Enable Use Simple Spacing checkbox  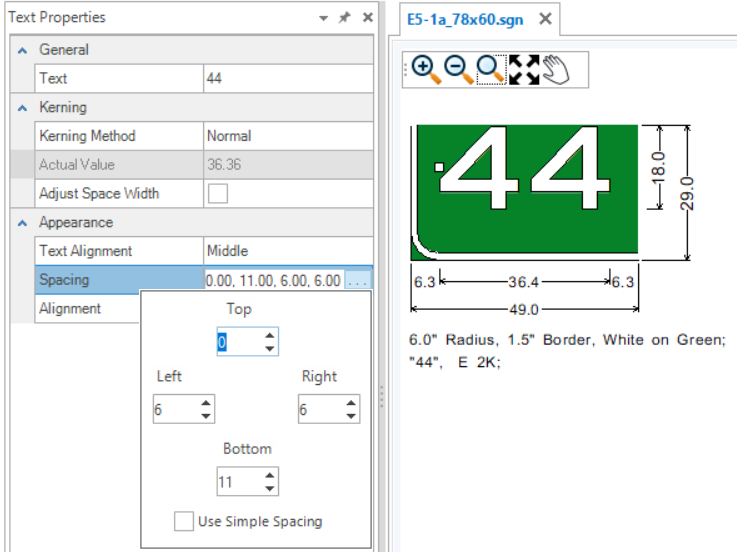183,521
